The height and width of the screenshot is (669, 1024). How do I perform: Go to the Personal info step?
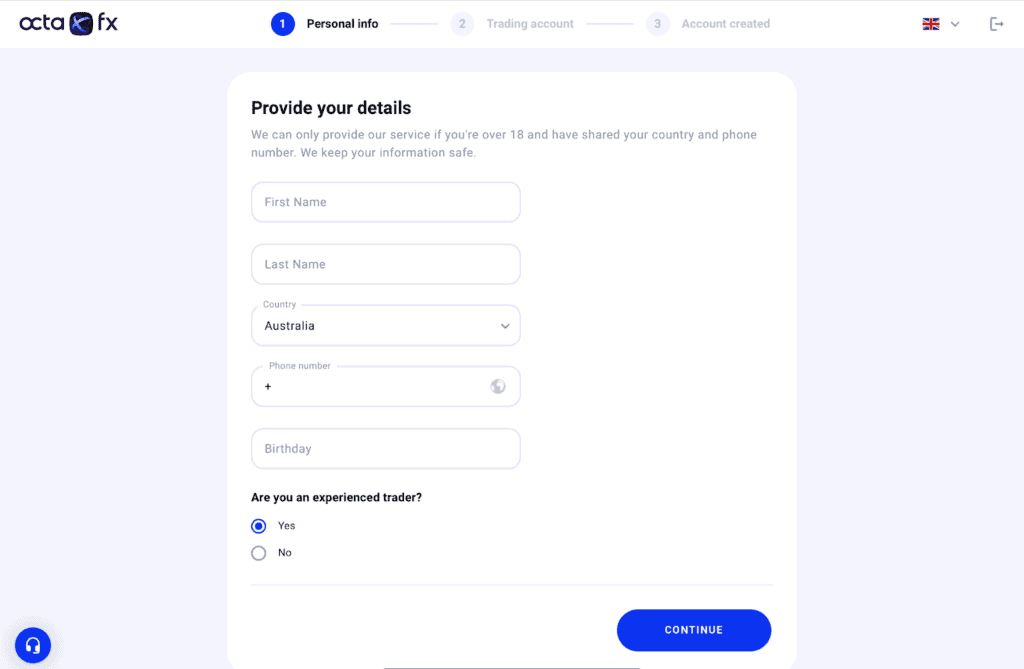342,24
